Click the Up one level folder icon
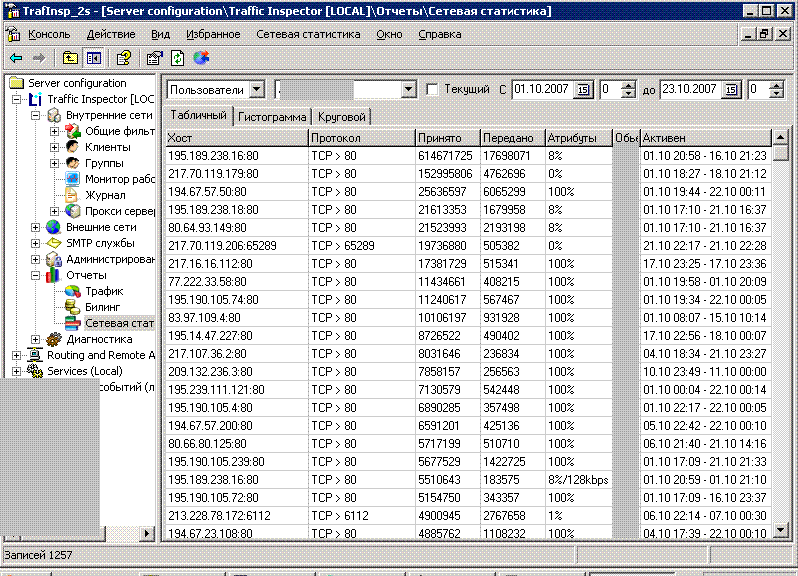 (x=70, y=58)
